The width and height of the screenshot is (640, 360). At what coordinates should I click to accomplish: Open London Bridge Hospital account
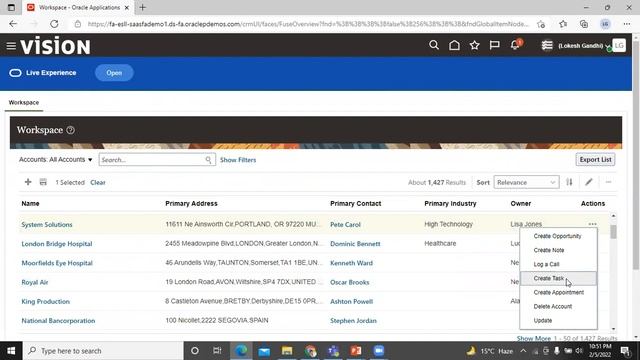coord(57,244)
